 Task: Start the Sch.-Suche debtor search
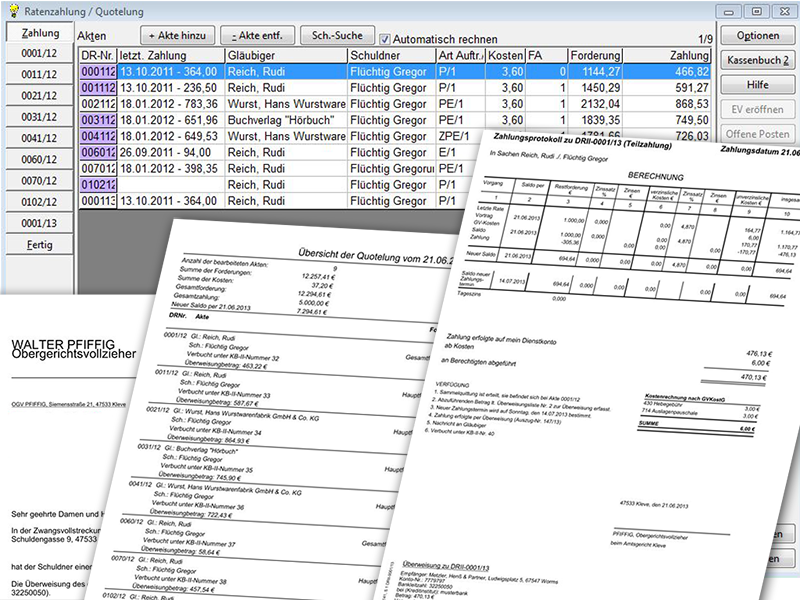(x=337, y=36)
